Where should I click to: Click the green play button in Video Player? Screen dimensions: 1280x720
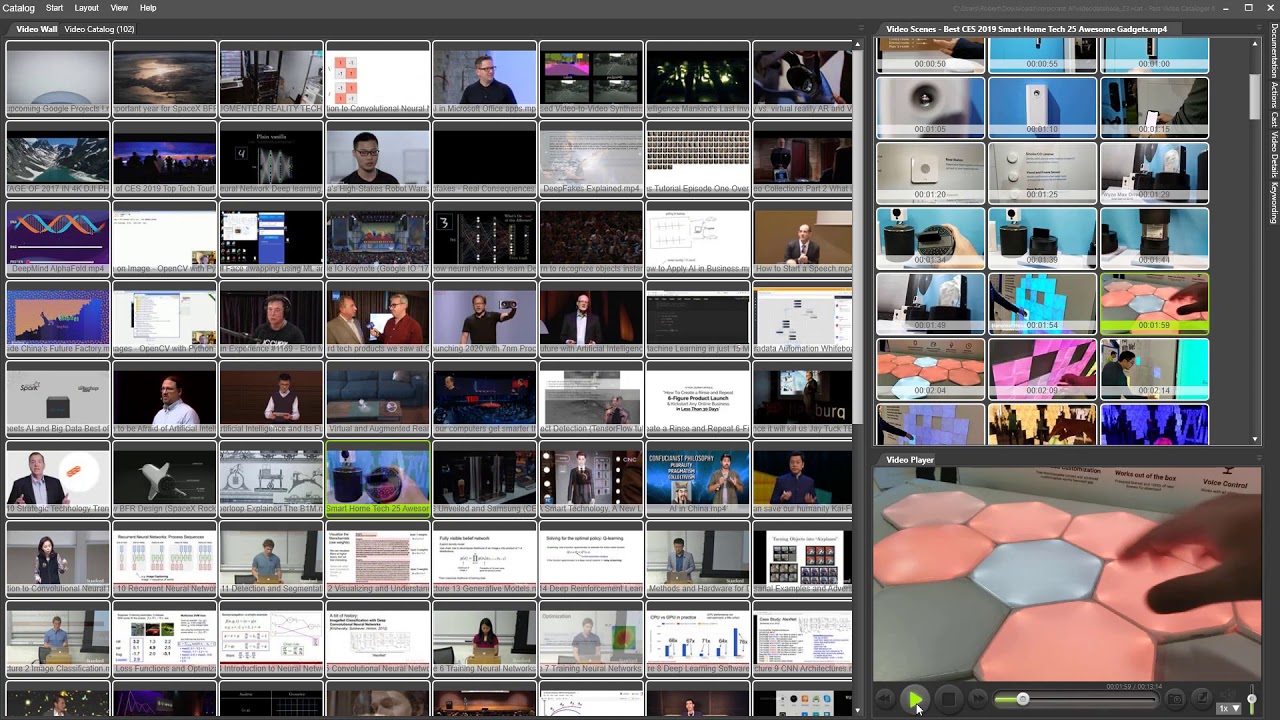pyautogui.click(x=915, y=701)
